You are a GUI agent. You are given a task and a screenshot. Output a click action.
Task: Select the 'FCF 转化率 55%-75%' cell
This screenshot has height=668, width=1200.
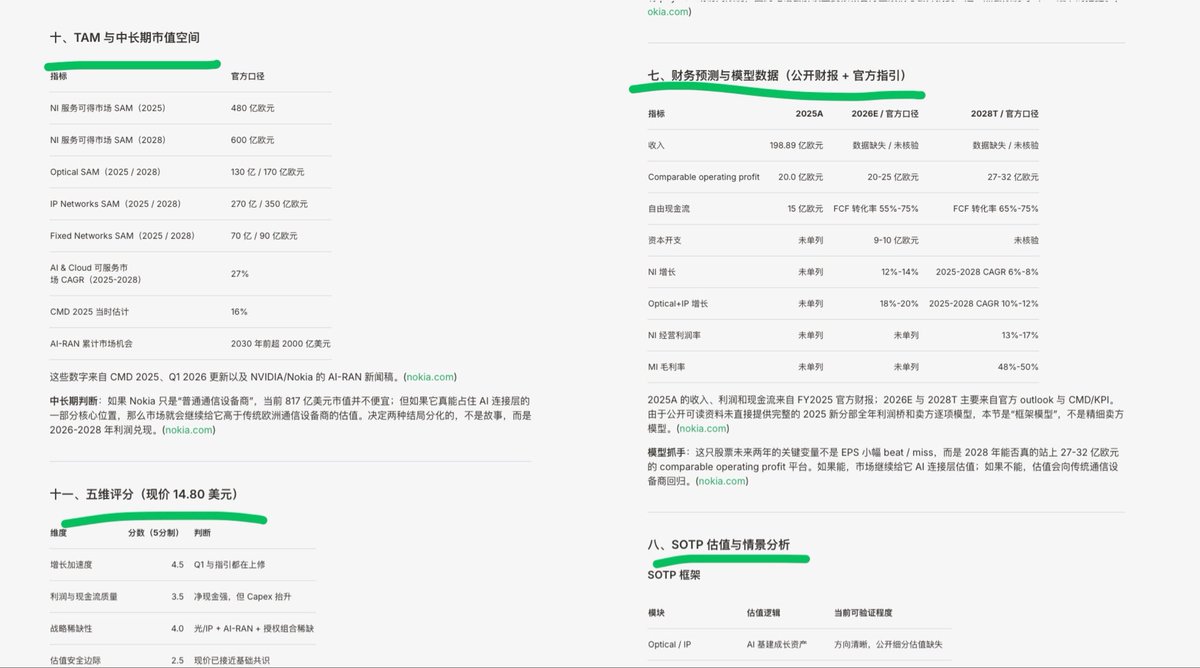pos(876,208)
